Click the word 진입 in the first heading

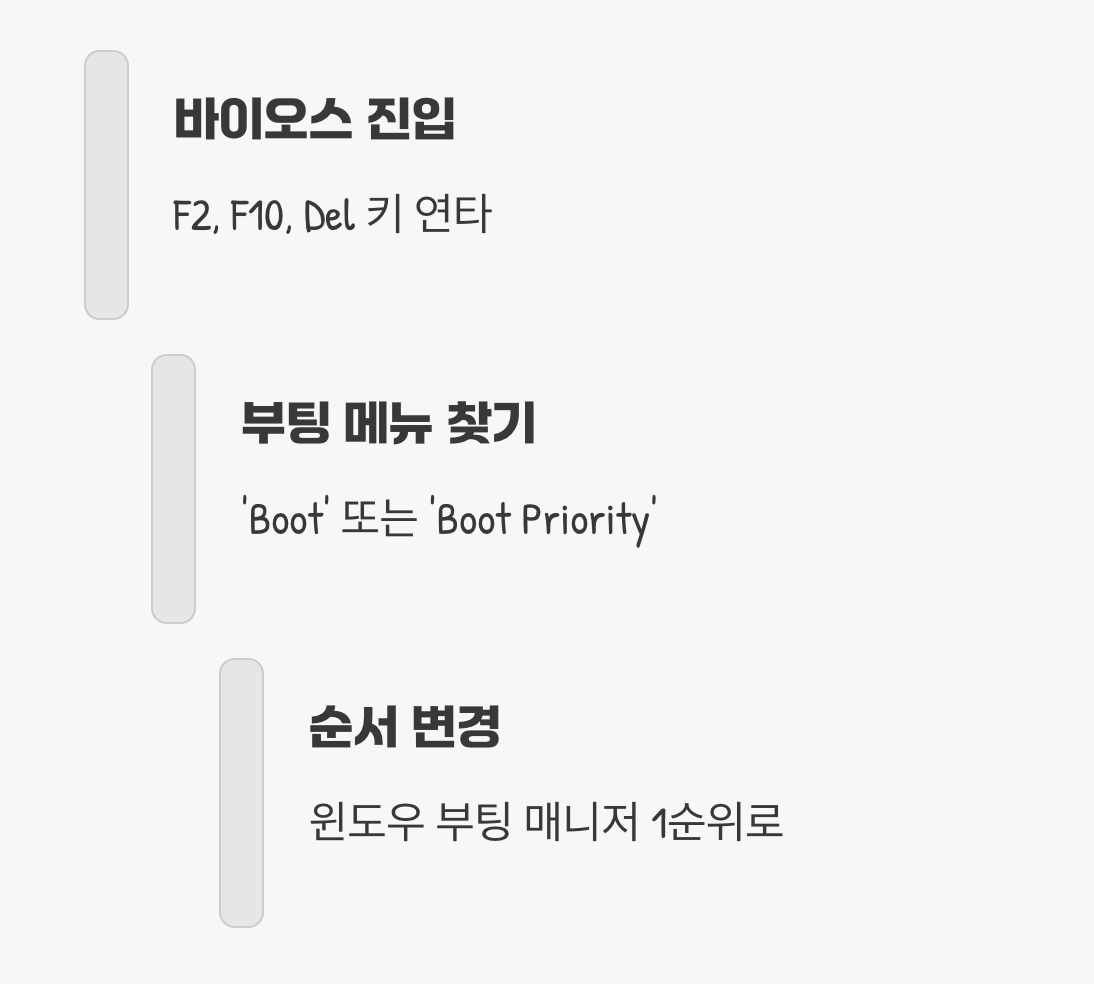[411, 119]
